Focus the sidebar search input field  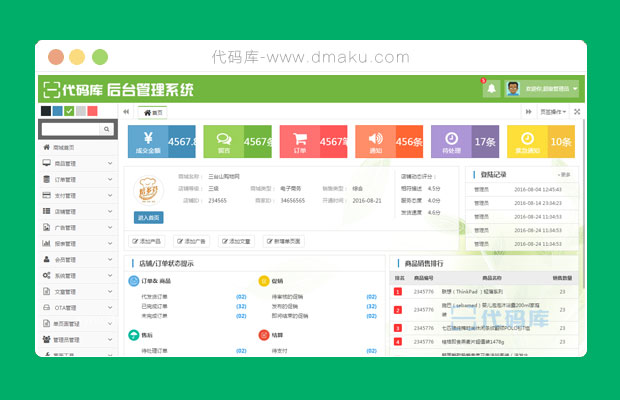tap(71, 129)
